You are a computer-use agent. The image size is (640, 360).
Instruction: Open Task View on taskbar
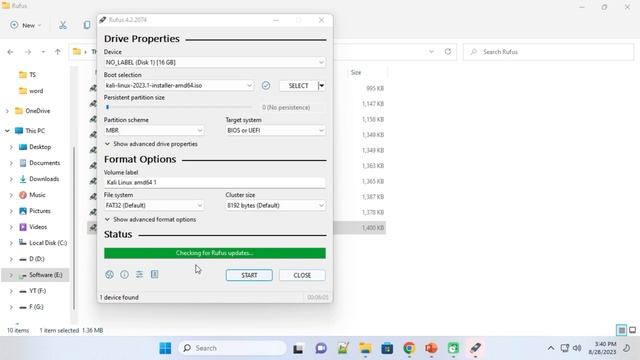298,348
